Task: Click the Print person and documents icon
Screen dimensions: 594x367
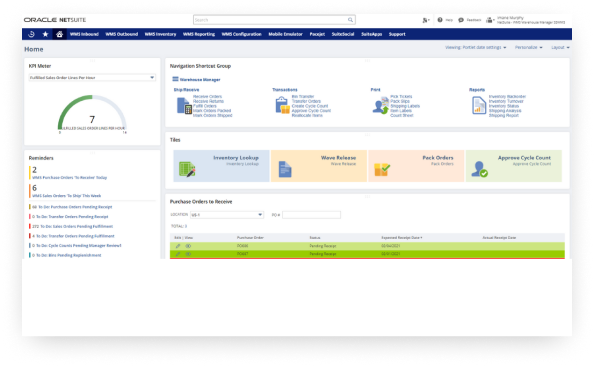Action: [x=380, y=105]
